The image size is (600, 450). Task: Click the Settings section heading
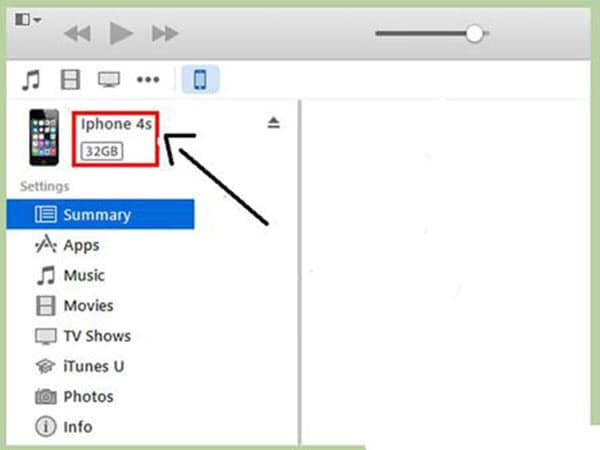(x=45, y=186)
